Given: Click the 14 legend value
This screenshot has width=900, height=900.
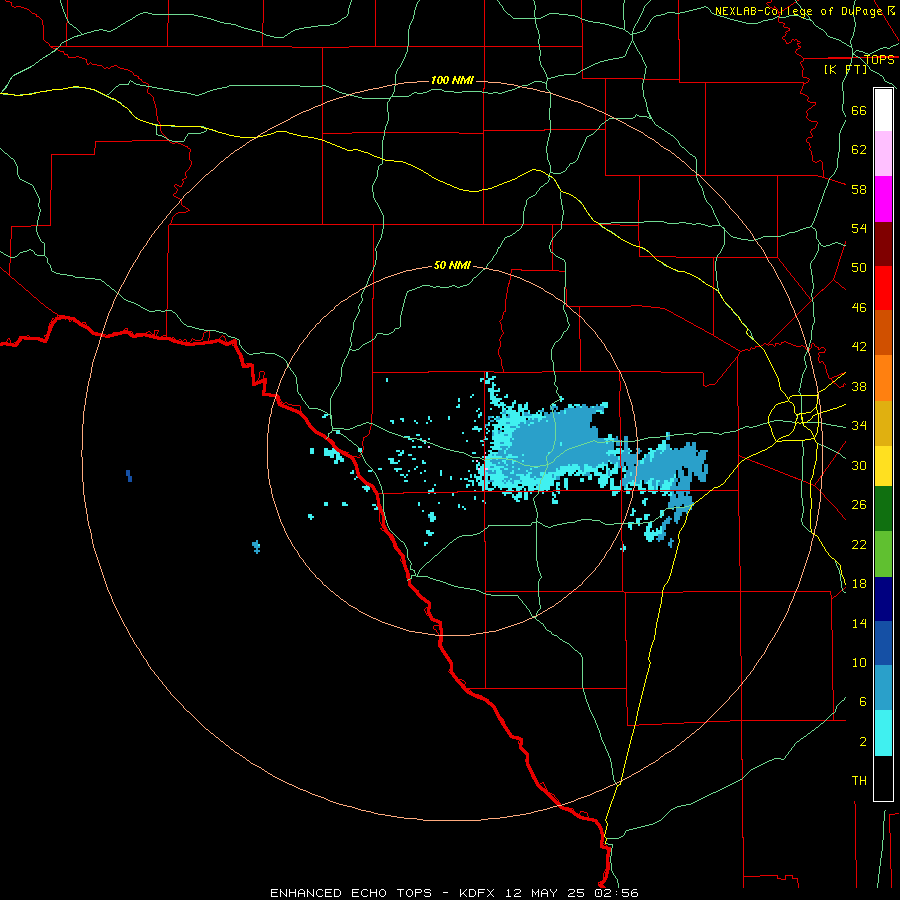Looking at the screenshot, I should coord(859,623).
